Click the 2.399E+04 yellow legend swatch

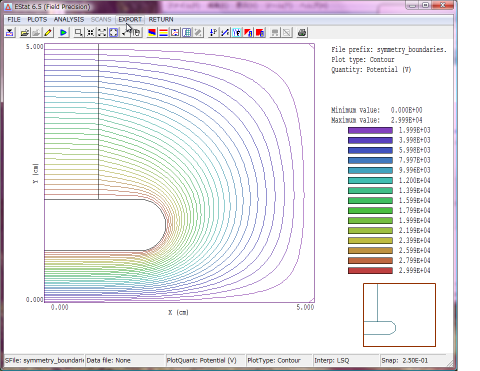click(370, 240)
